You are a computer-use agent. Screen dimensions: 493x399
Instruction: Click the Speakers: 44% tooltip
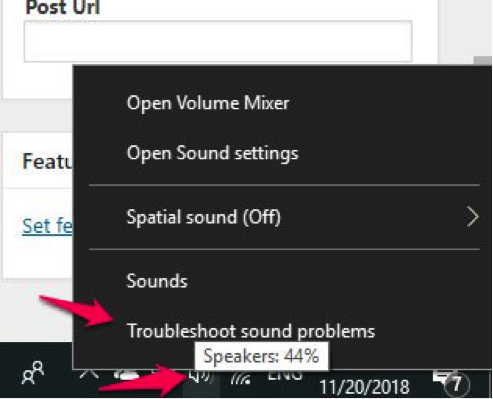tap(262, 356)
